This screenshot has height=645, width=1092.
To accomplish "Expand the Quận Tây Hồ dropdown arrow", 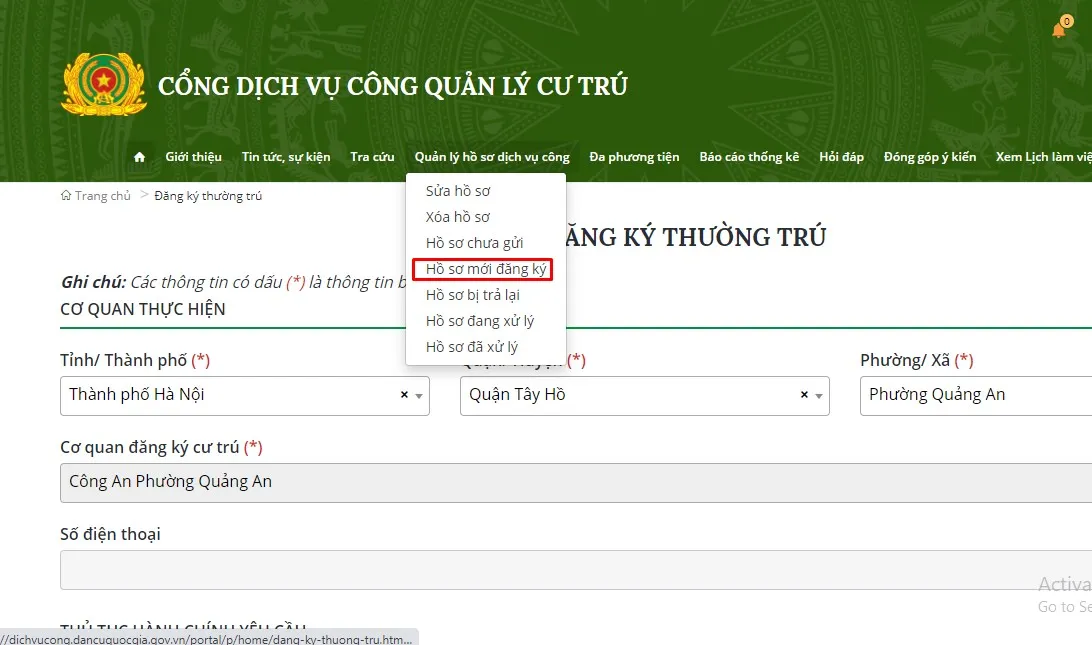I will [819, 396].
